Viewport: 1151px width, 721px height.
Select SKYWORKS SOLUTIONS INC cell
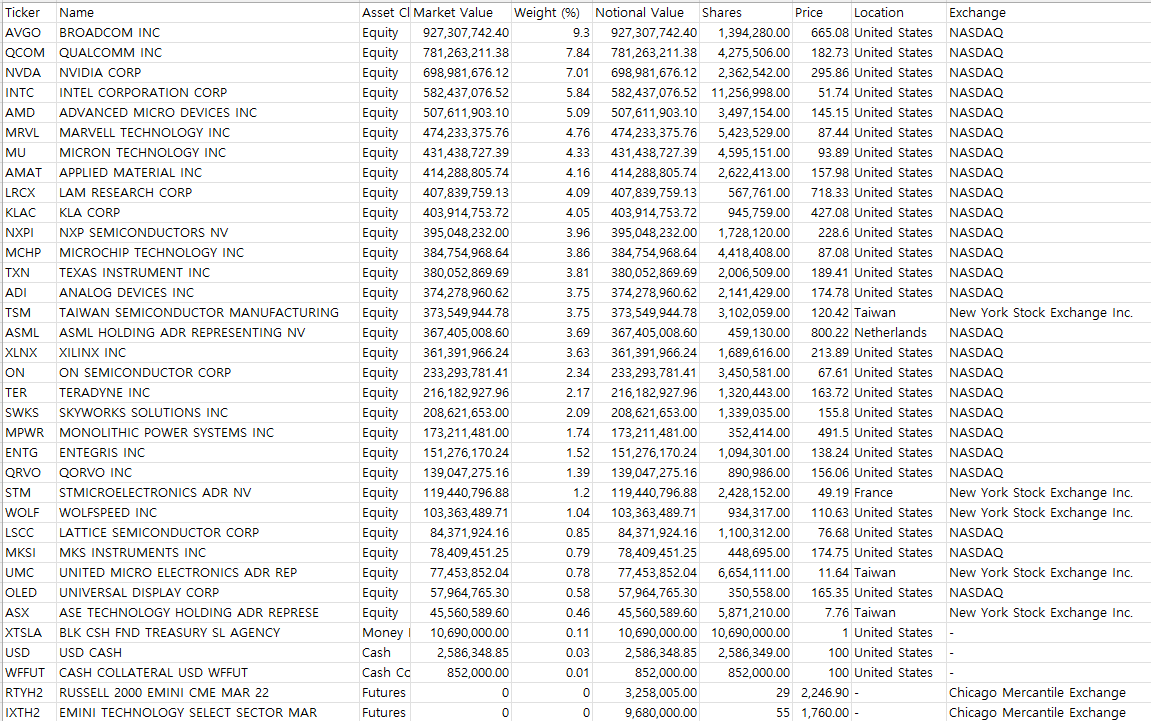tap(208, 413)
